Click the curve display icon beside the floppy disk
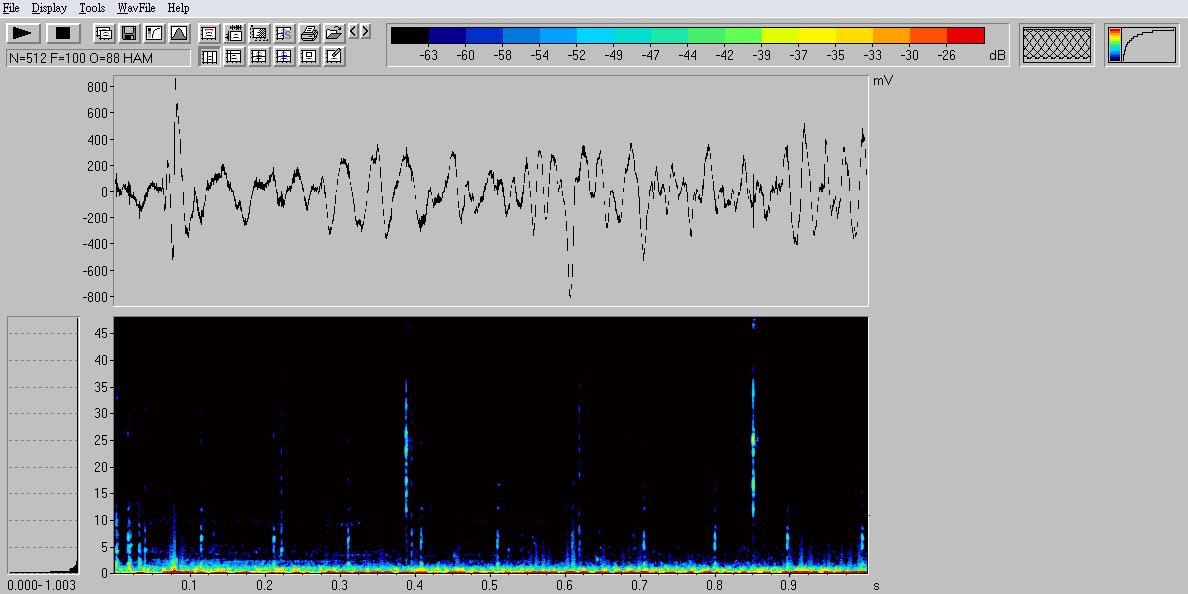Image resolution: width=1188 pixels, height=594 pixels. point(153,33)
